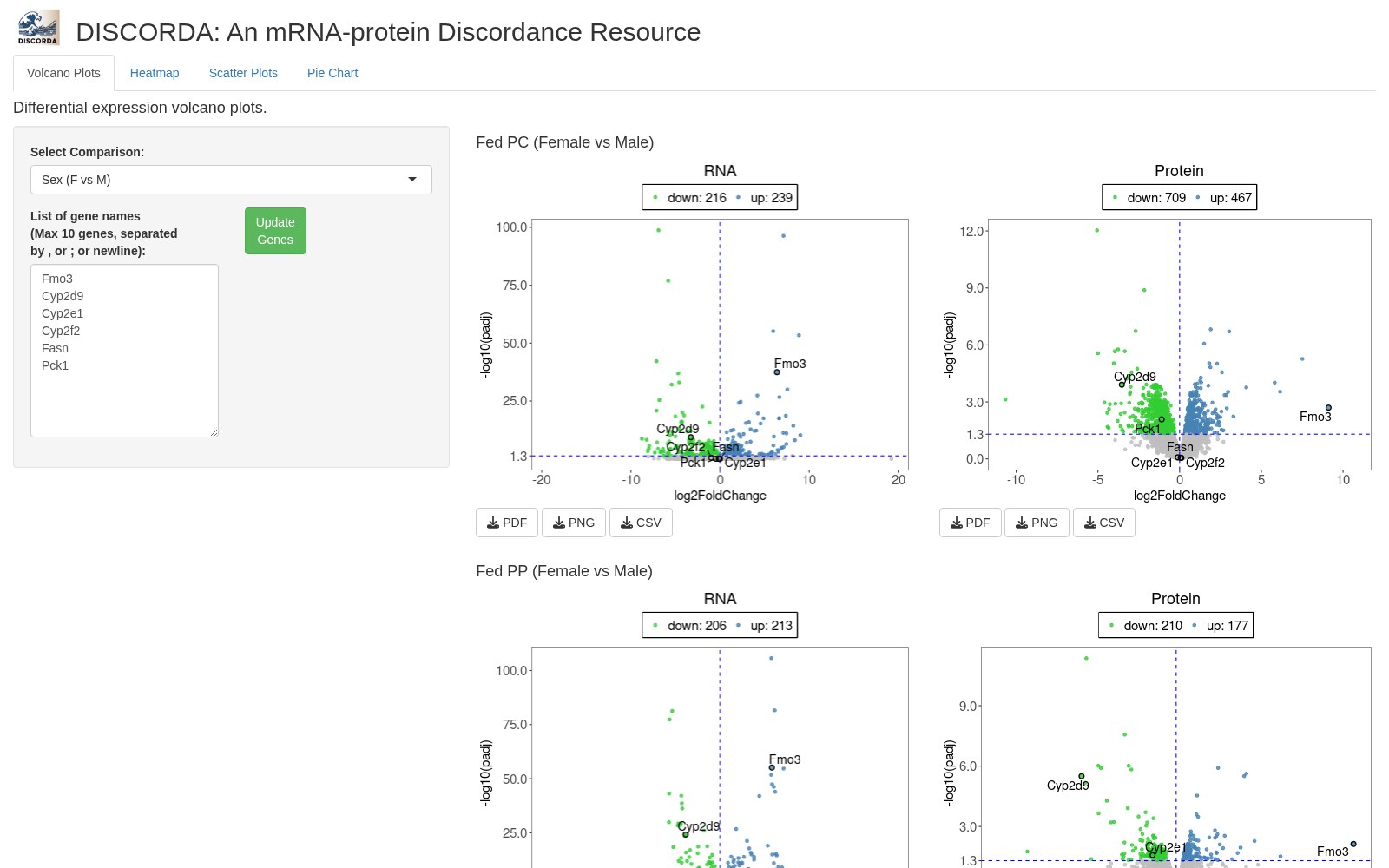The width and height of the screenshot is (1389, 868).
Task: Click Fmo3 label in Fed PC RNA plot
Action: tap(790, 364)
